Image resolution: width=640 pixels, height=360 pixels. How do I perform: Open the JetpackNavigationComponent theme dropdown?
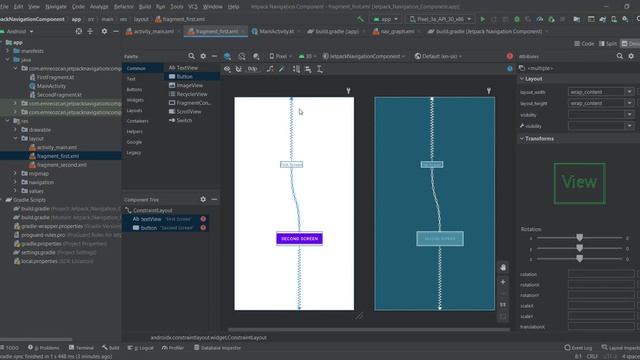(x=363, y=56)
